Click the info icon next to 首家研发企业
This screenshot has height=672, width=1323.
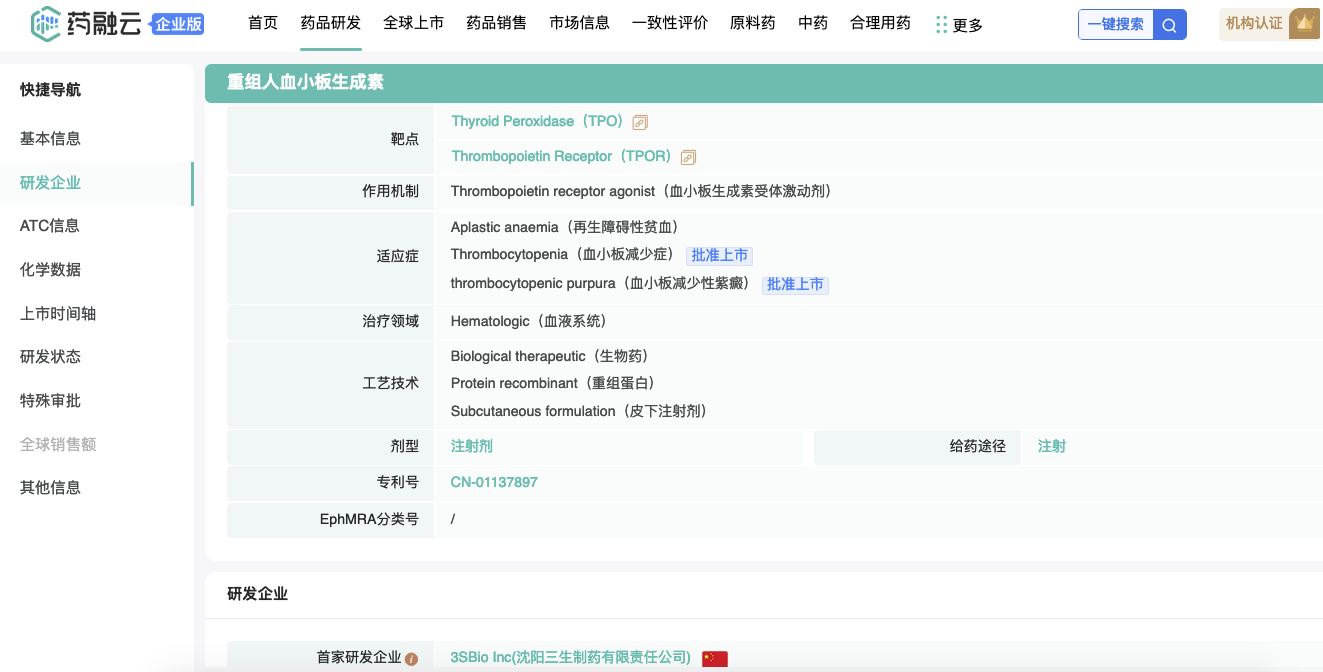coord(411,659)
